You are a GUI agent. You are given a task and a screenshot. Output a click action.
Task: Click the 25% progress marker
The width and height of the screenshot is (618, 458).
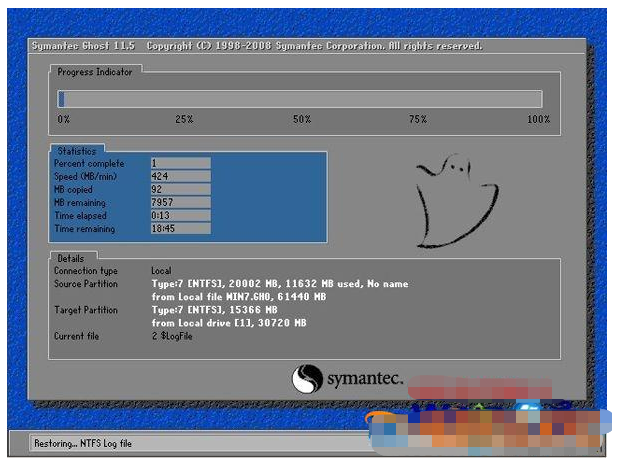tap(184, 119)
